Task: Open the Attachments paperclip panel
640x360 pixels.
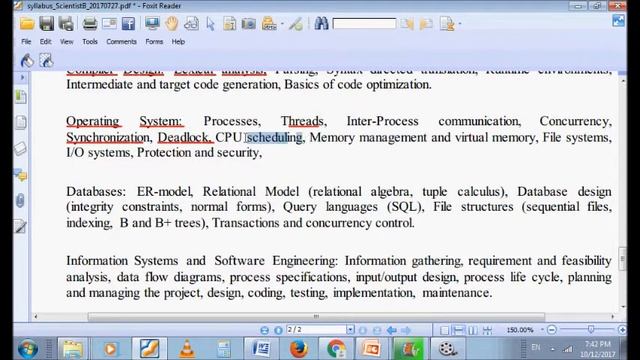Action: [x=20, y=200]
